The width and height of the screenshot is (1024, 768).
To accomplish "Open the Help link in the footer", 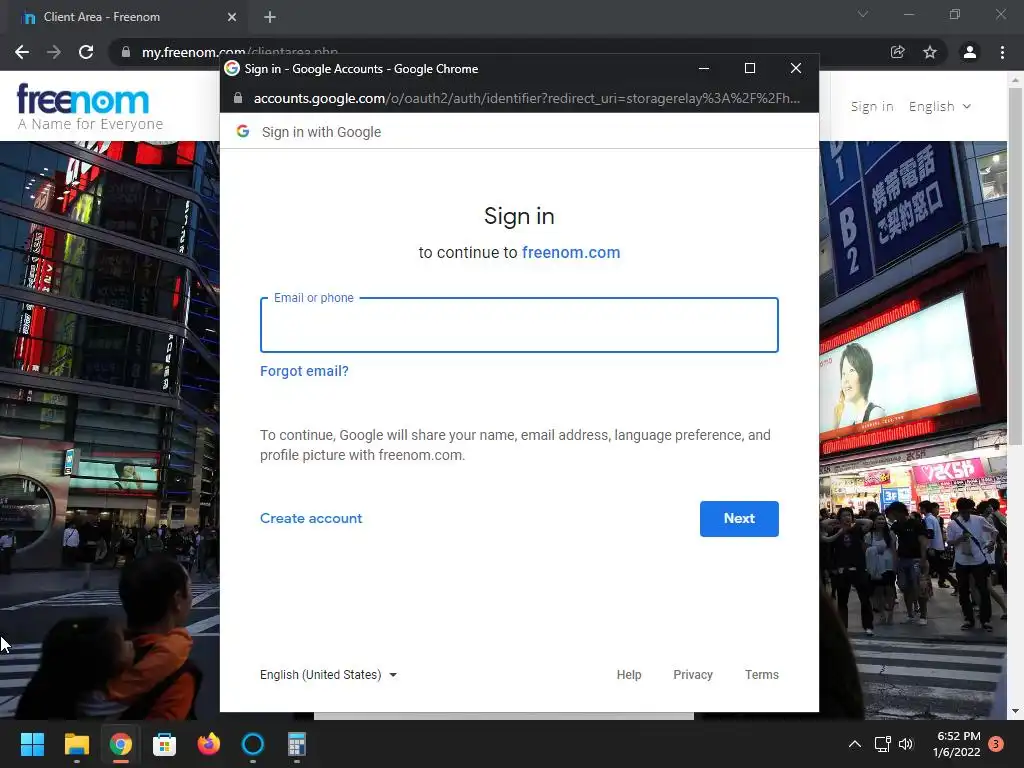I will [629, 675].
